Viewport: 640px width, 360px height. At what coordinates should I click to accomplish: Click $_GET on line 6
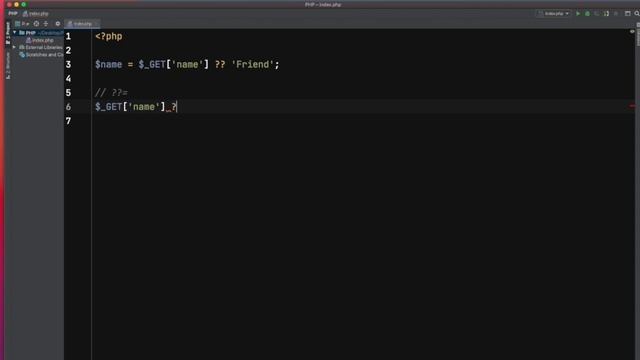pos(109,107)
